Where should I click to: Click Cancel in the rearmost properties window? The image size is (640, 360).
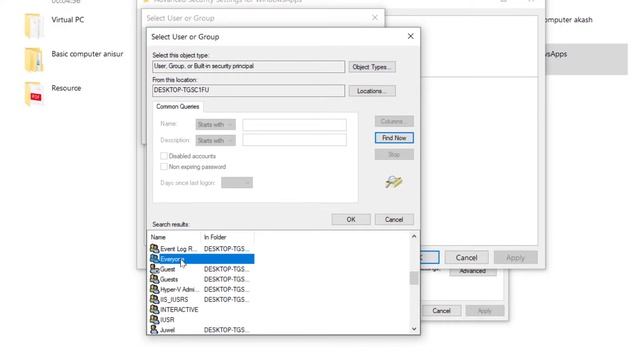[442, 311]
